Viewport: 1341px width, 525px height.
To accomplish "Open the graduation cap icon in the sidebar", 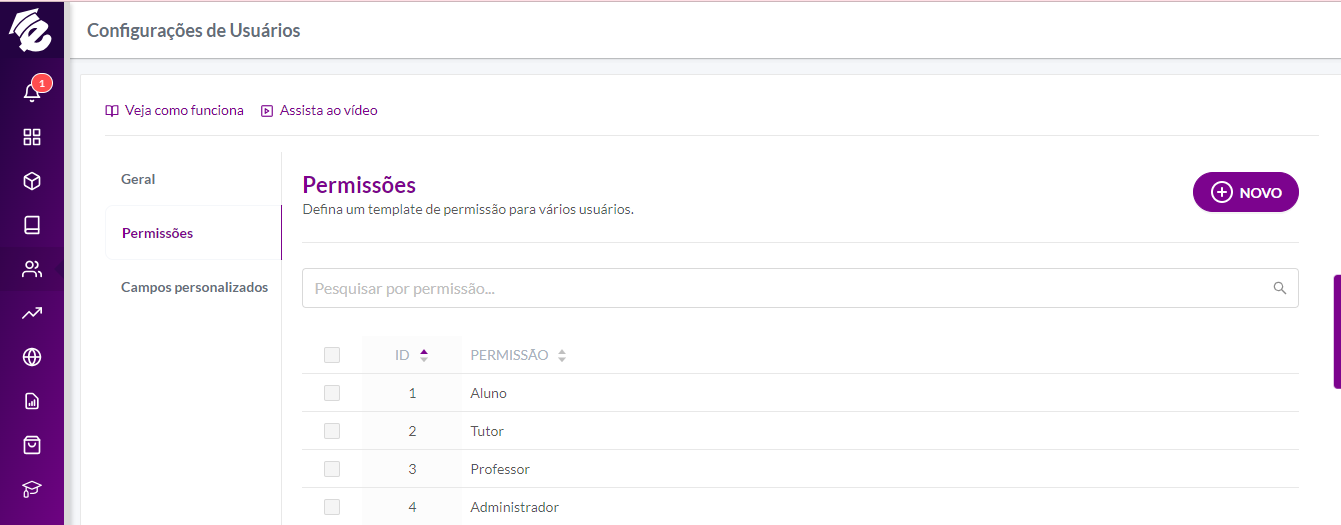I will (x=32, y=489).
